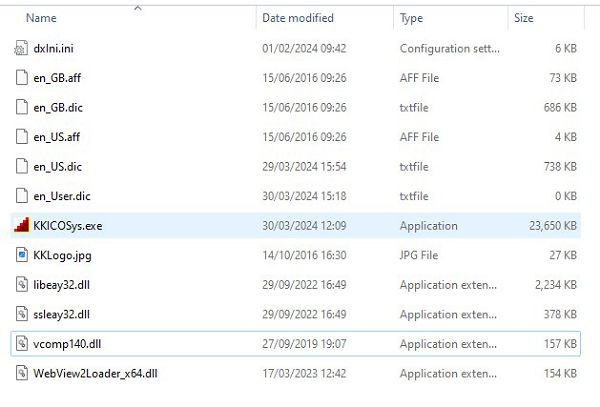Viewport: 600px width, 407px height.
Task: Select the en_US.aff file name
Action: [x=57, y=137]
